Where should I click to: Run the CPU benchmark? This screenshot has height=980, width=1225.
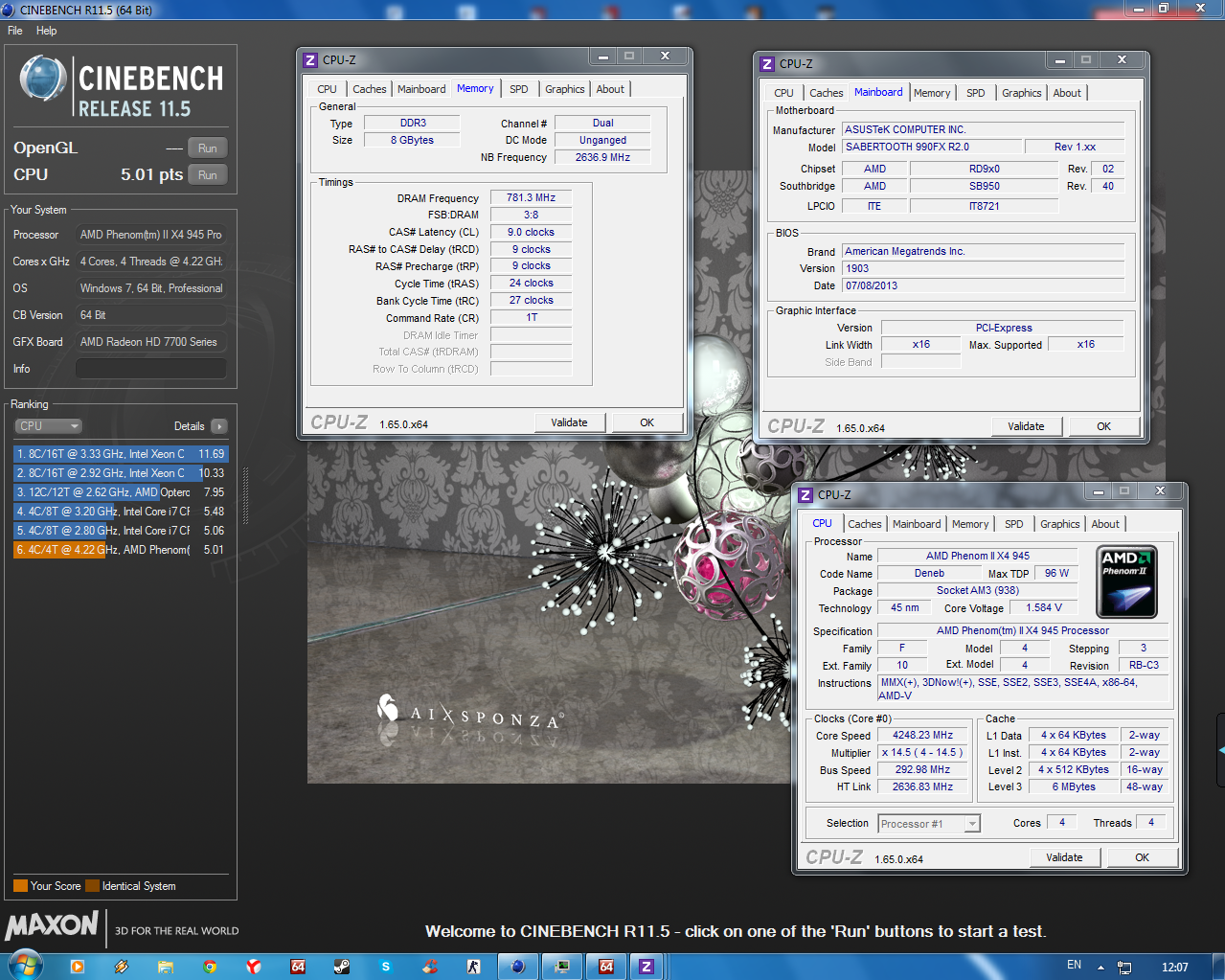(x=208, y=175)
